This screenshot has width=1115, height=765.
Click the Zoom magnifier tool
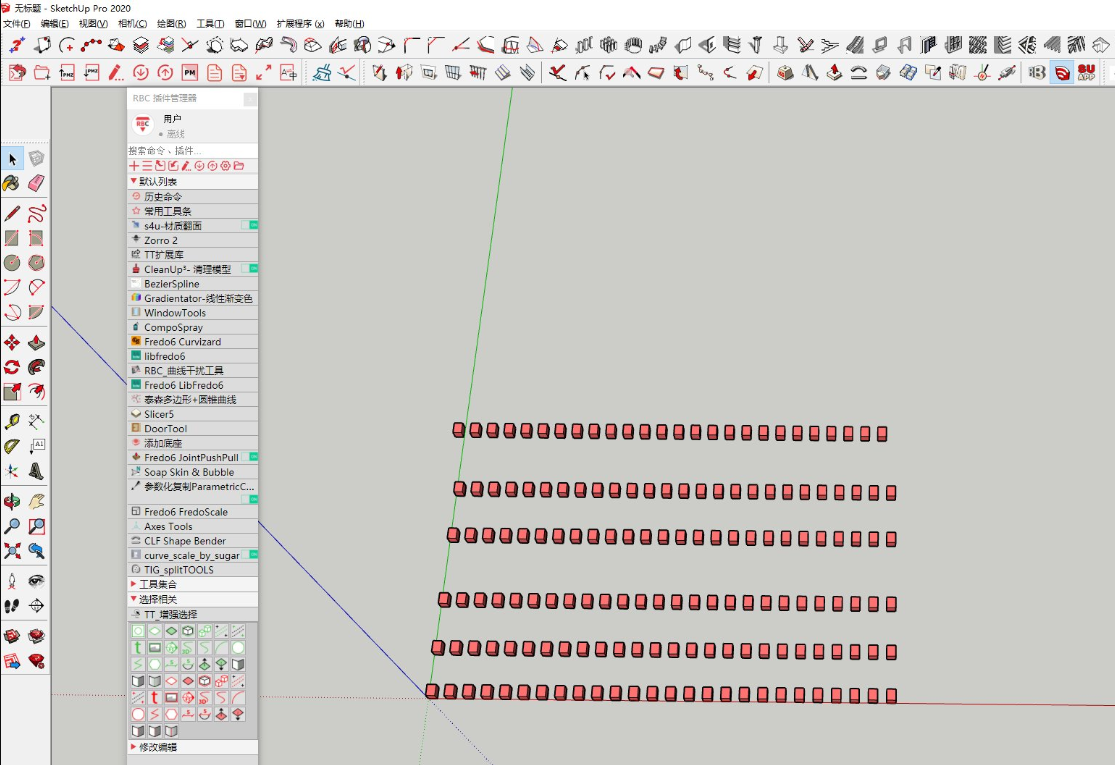click(x=12, y=526)
